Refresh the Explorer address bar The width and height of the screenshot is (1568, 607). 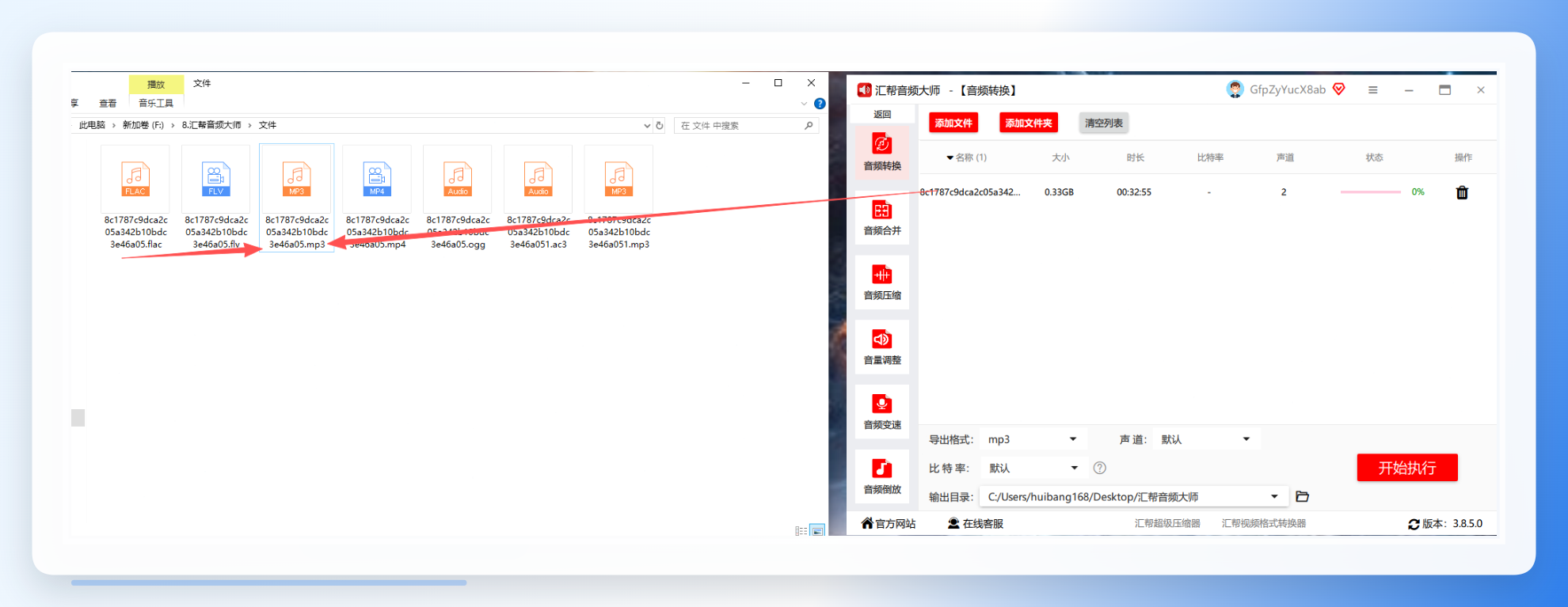[x=659, y=125]
